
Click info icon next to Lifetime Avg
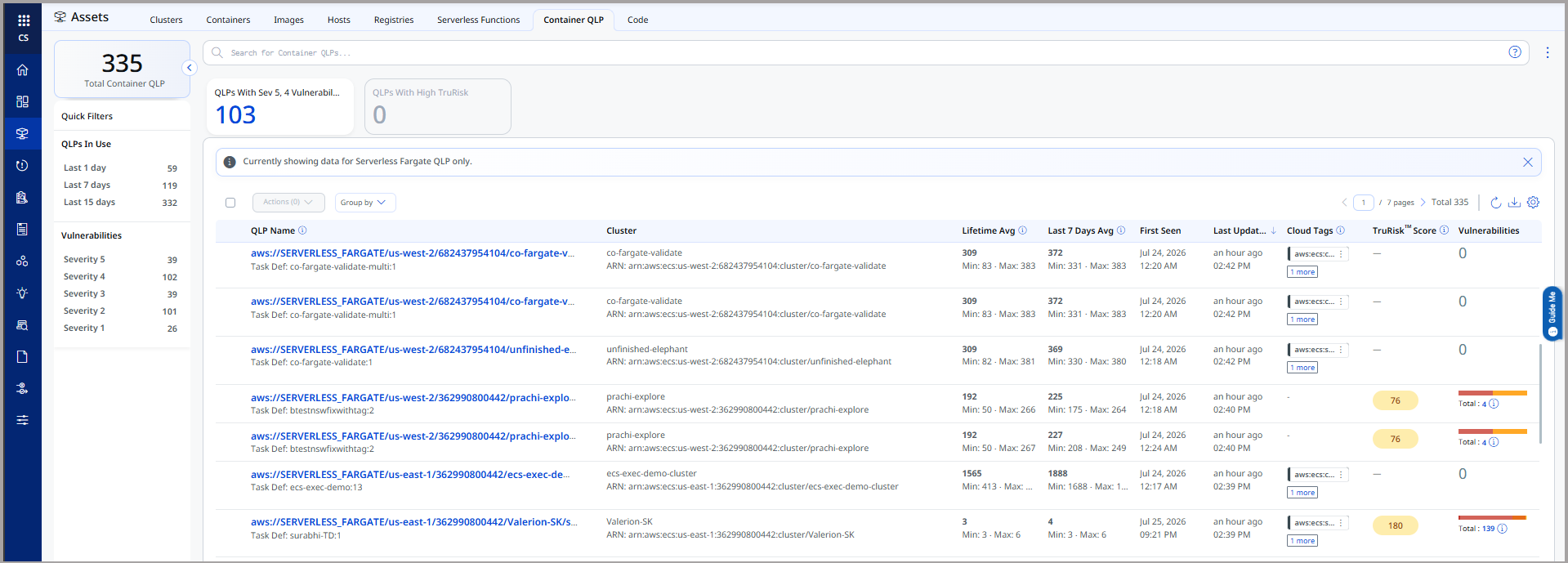tap(1023, 230)
